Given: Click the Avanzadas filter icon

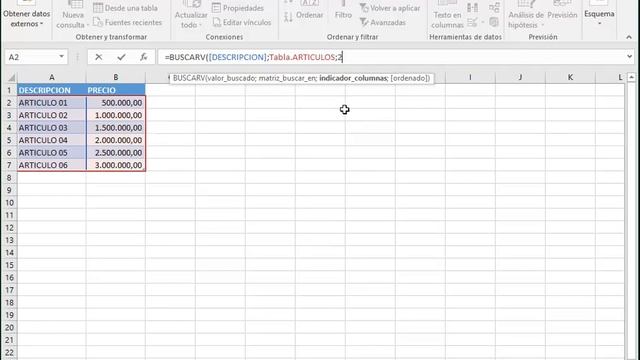Looking at the screenshot, I should [364, 22].
